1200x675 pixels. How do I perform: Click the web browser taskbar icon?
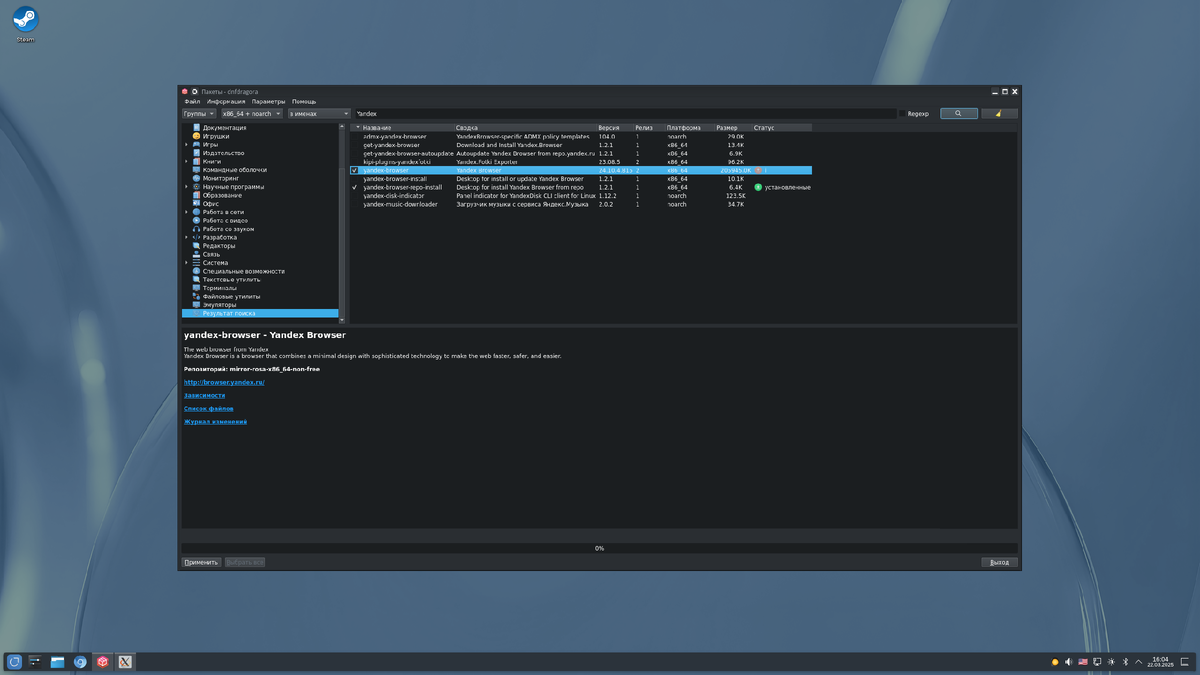tap(80, 662)
